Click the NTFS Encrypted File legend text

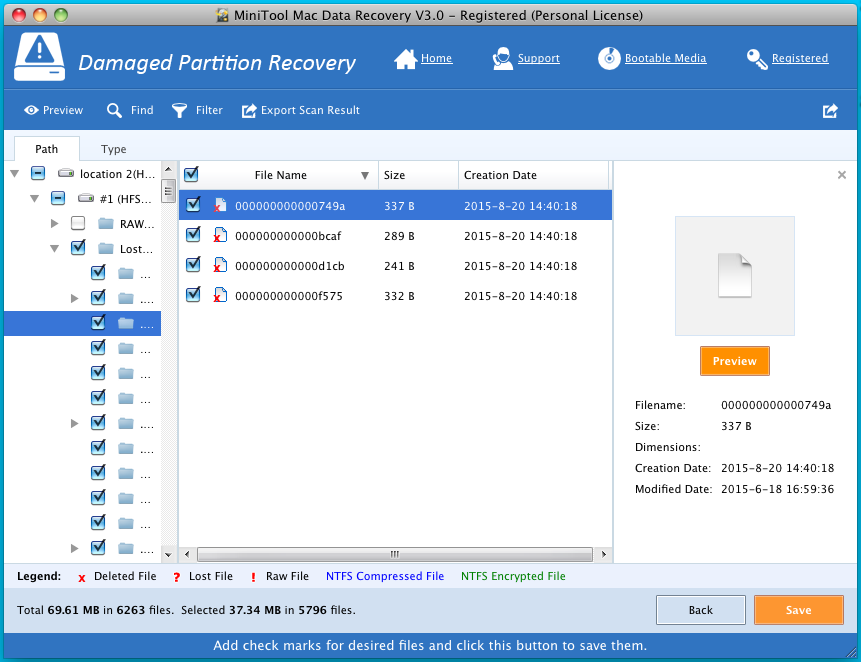pos(513,576)
